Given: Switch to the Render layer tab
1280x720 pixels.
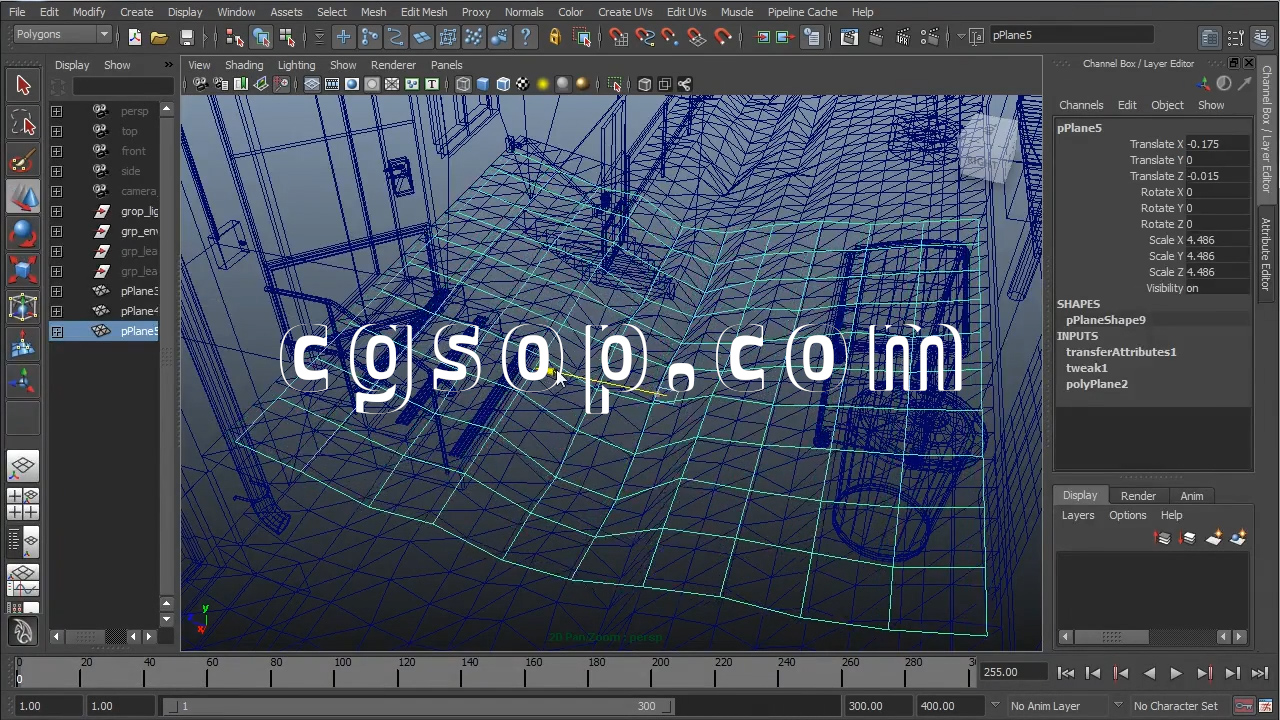Looking at the screenshot, I should click(x=1138, y=496).
